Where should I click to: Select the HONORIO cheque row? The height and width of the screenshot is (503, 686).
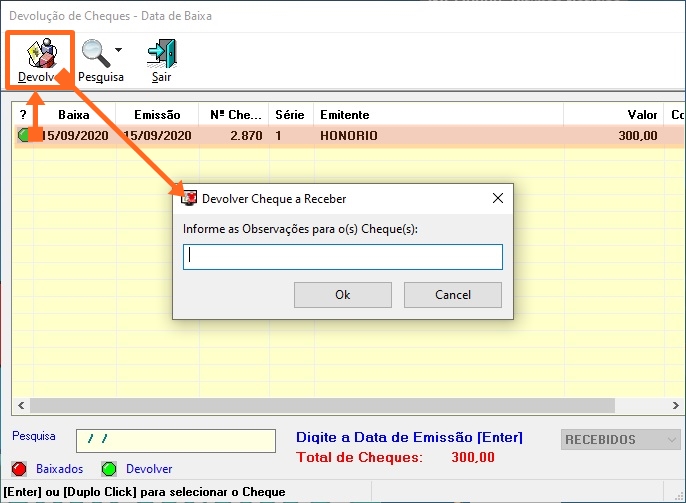(348, 136)
